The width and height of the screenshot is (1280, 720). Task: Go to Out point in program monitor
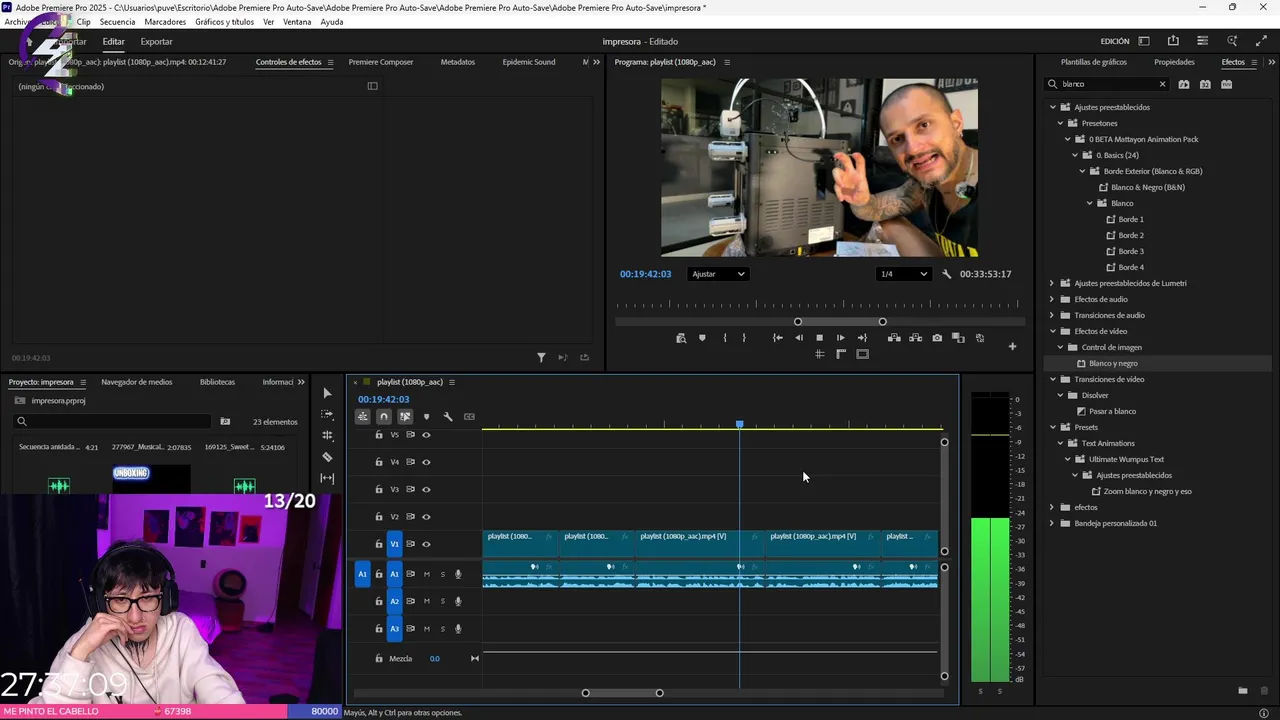pos(862,338)
